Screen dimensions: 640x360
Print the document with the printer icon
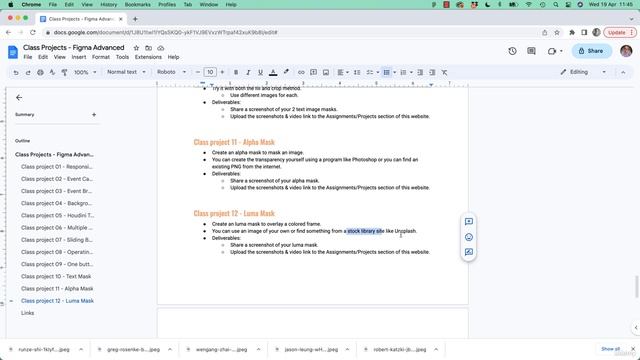pyautogui.click(x=40, y=72)
